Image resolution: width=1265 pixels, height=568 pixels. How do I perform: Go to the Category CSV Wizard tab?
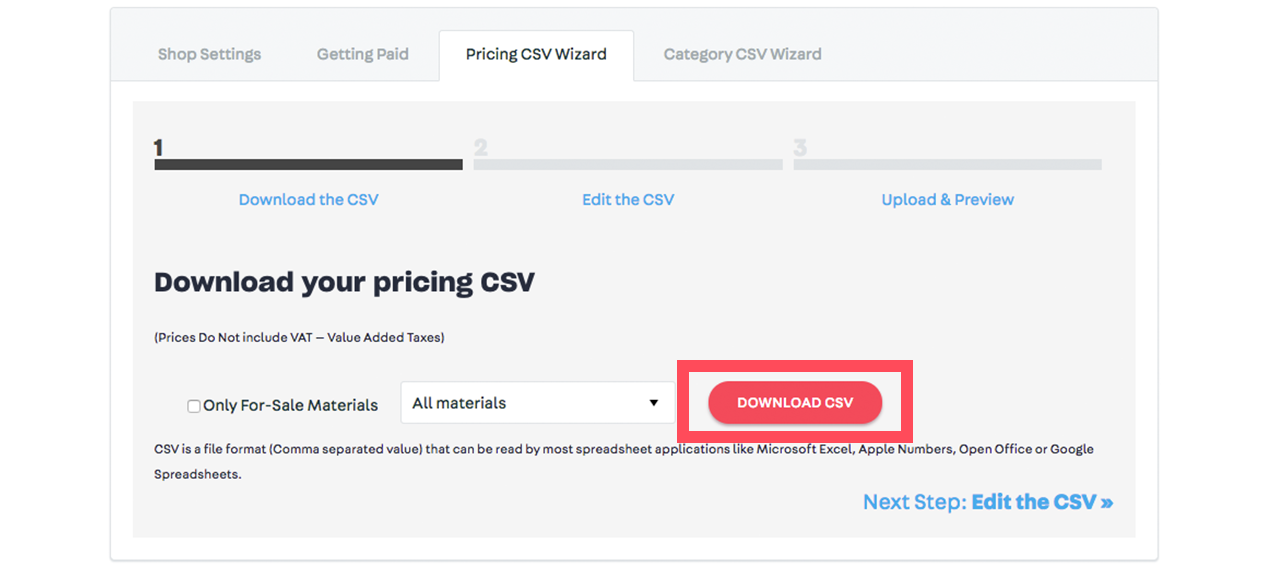pyautogui.click(x=742, y=54)
